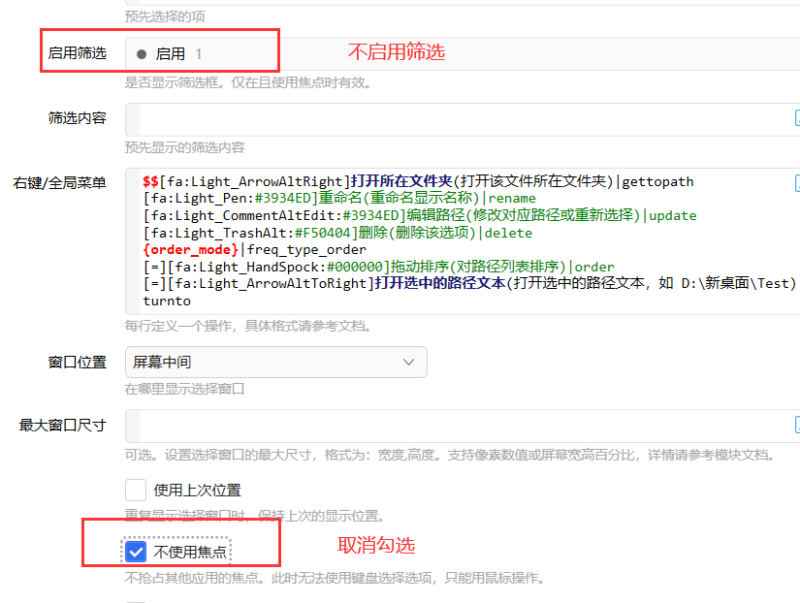This screenshot has height=603, width=800.
Task: Click the 拖动排序 order line in the editor
Action: pos(379,266)
